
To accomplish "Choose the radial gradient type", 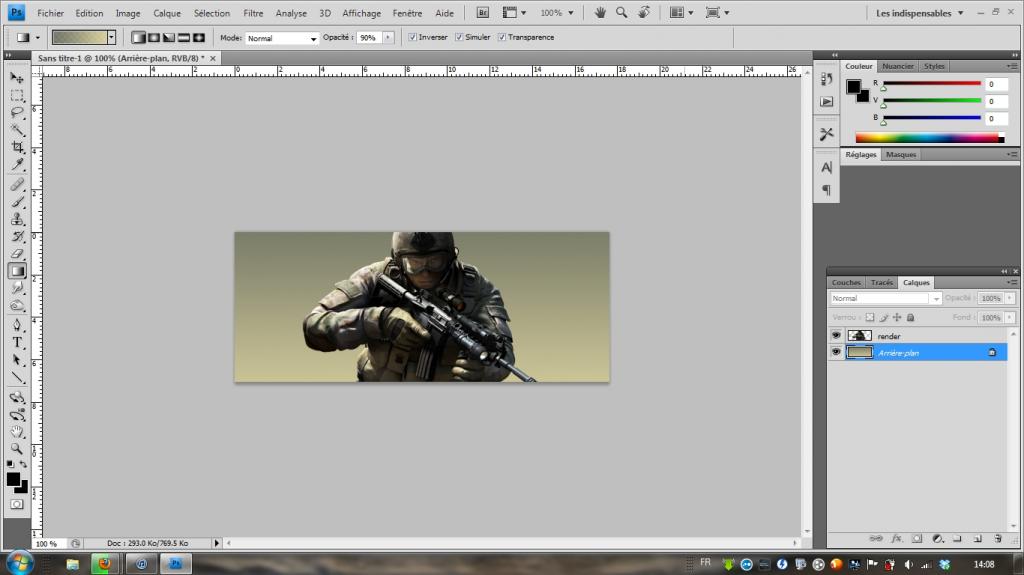I will tap(153, 38).
